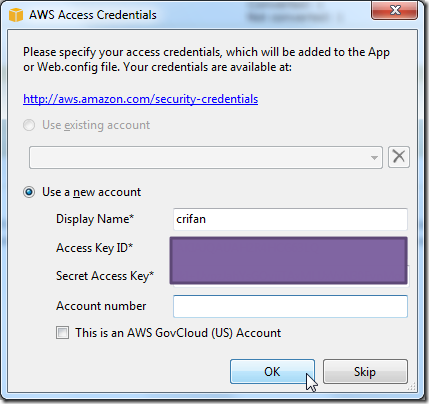The width and height of the screenshot is (429, 404).
Task: Focus the Display Name field containing crifan
Action: (290, 219)
